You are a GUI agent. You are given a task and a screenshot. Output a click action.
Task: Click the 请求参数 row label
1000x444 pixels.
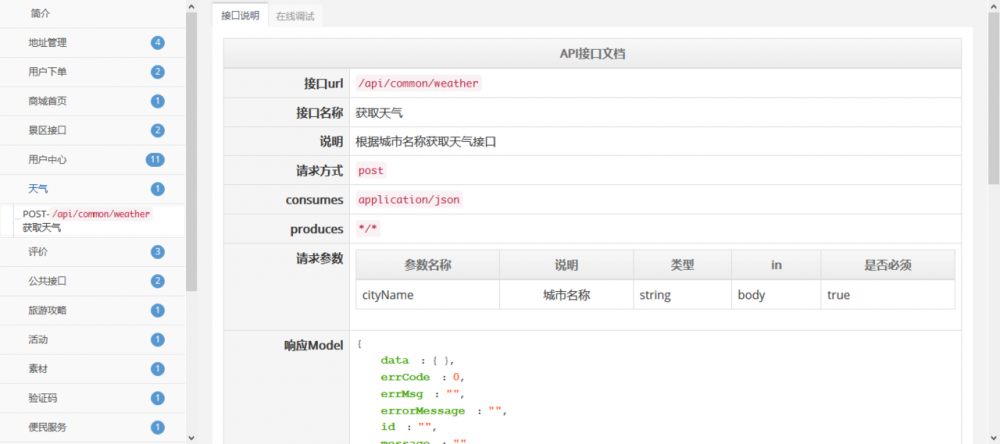tap(319, 258)
